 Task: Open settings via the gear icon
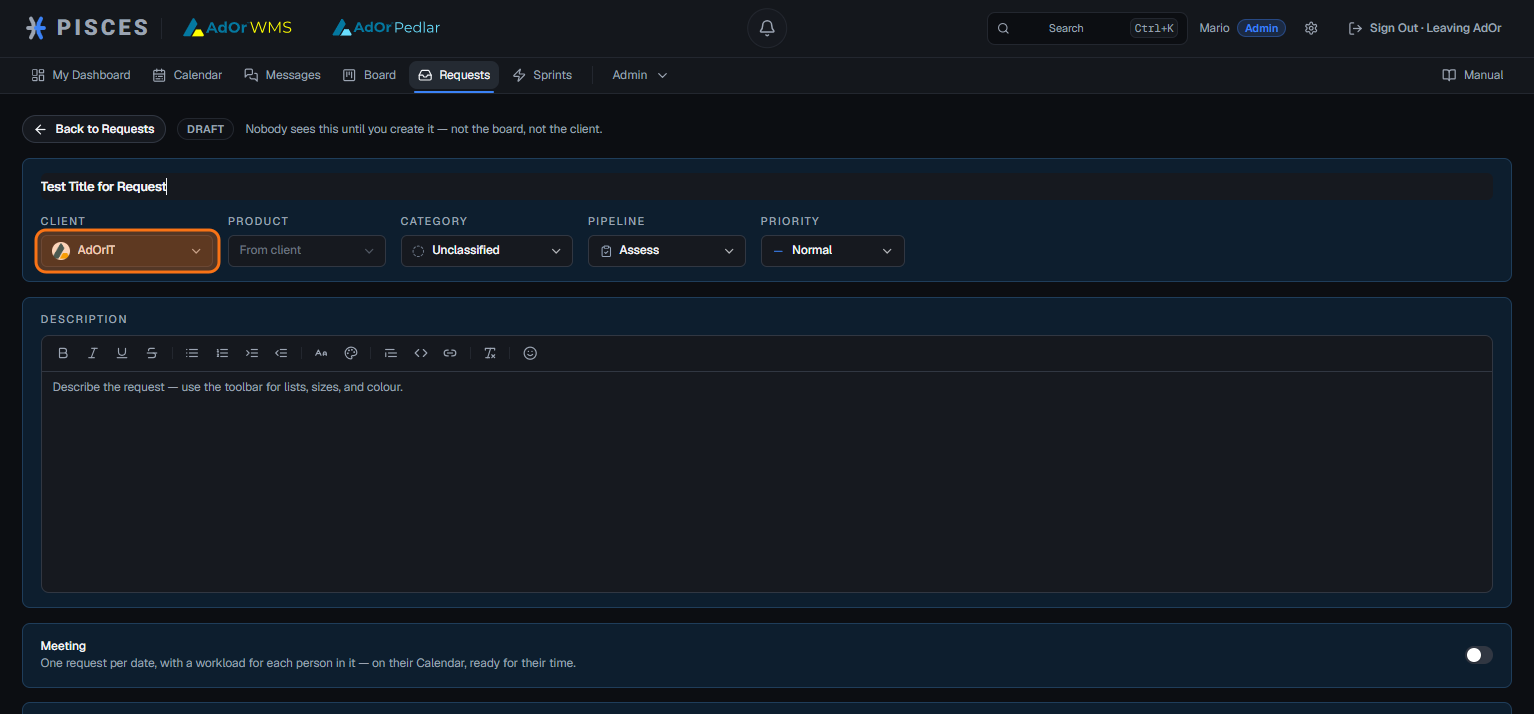coord(1311,28)
